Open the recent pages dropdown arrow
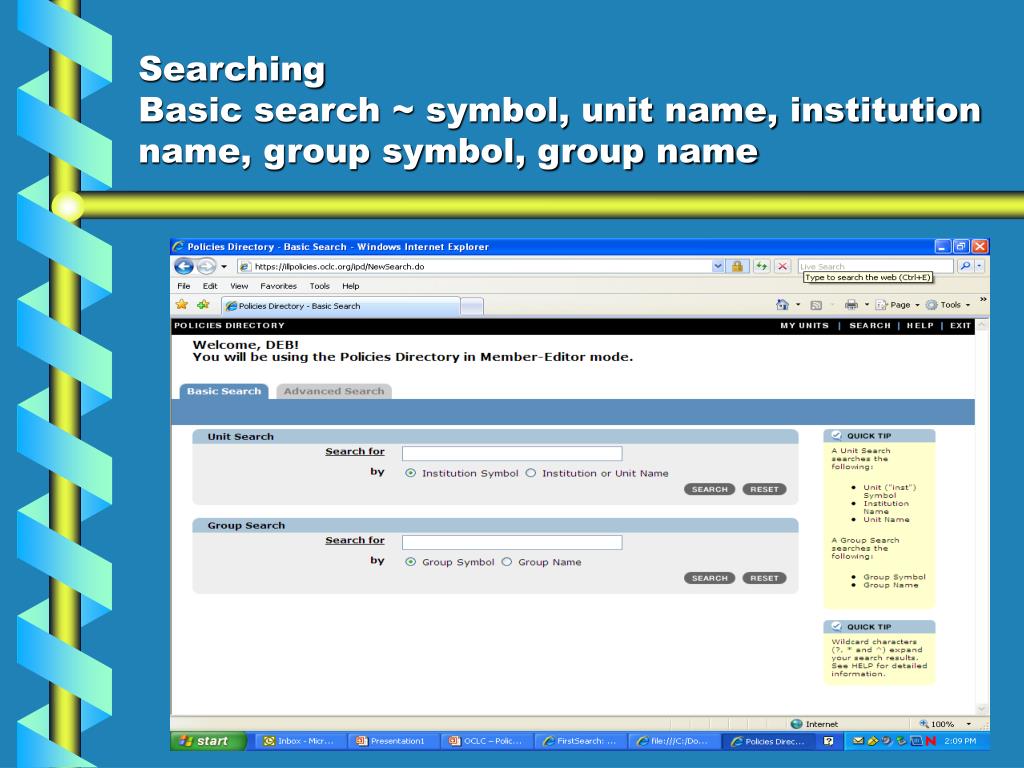Screen dimensions: 1024x768 [x=224, y=266]
